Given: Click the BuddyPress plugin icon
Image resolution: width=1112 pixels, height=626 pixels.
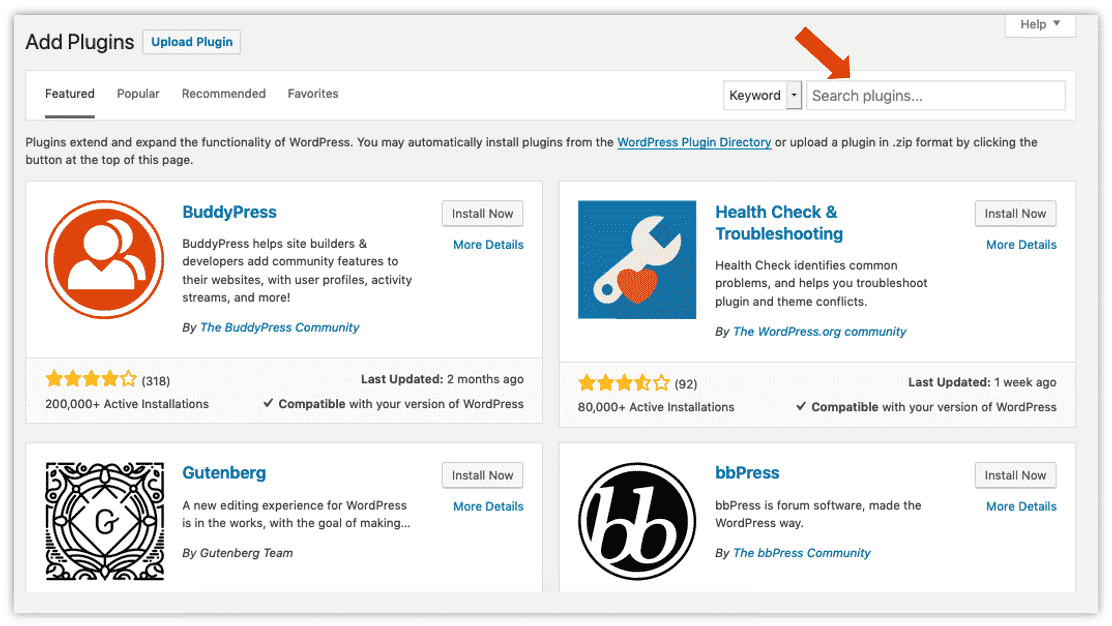Looking at the screenshot, I should point(104,259).
